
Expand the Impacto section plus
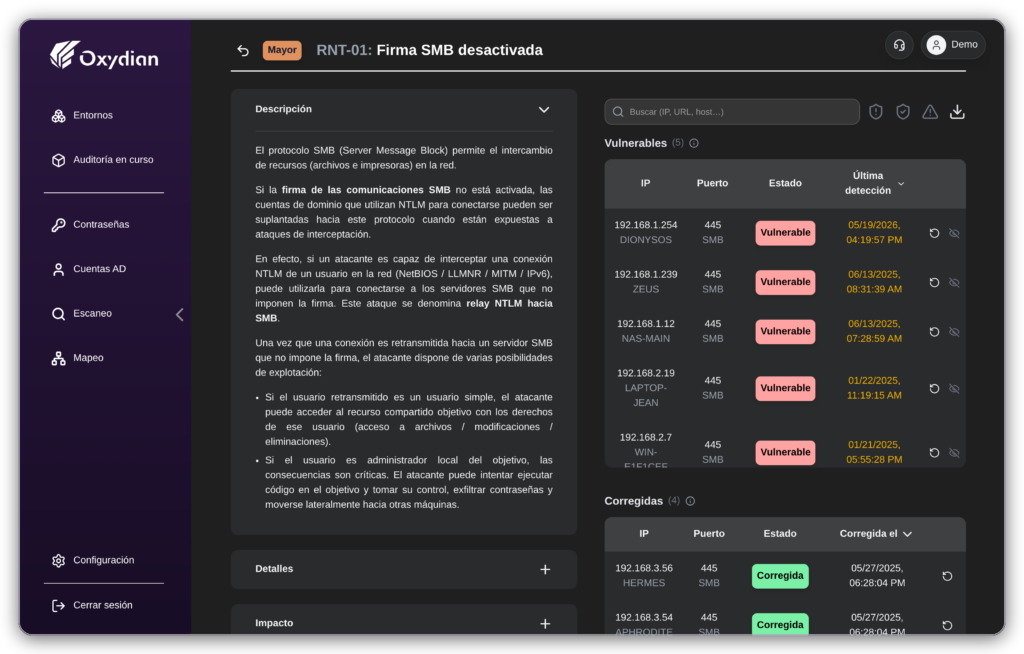545,624
